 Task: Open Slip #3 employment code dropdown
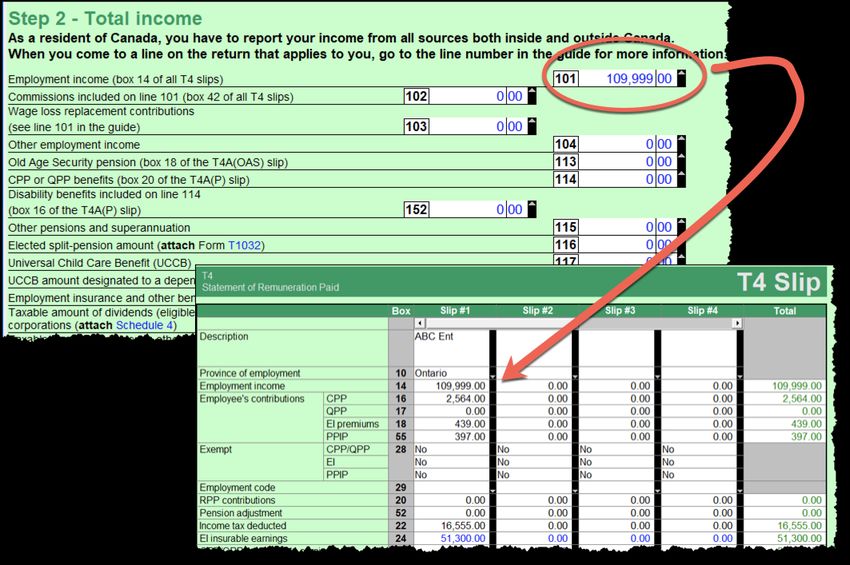658,490
